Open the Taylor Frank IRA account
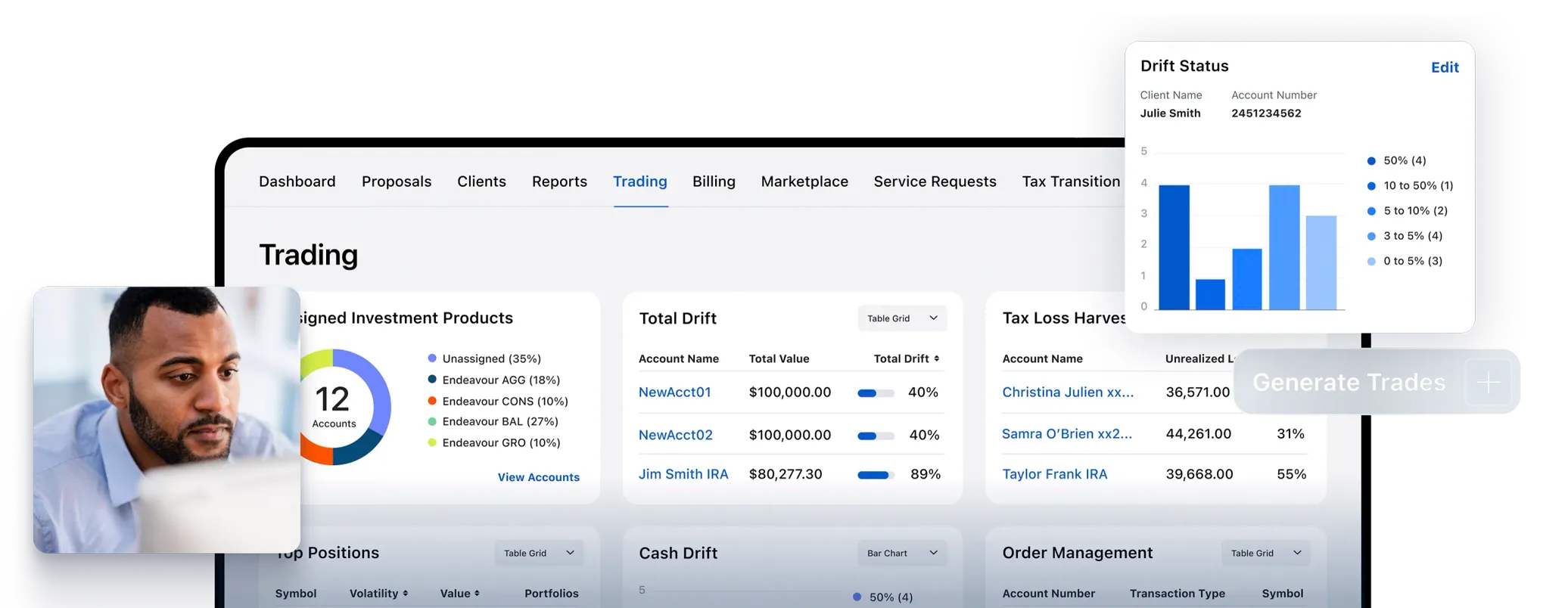 pyautogui.click(x=1055, y=474)
